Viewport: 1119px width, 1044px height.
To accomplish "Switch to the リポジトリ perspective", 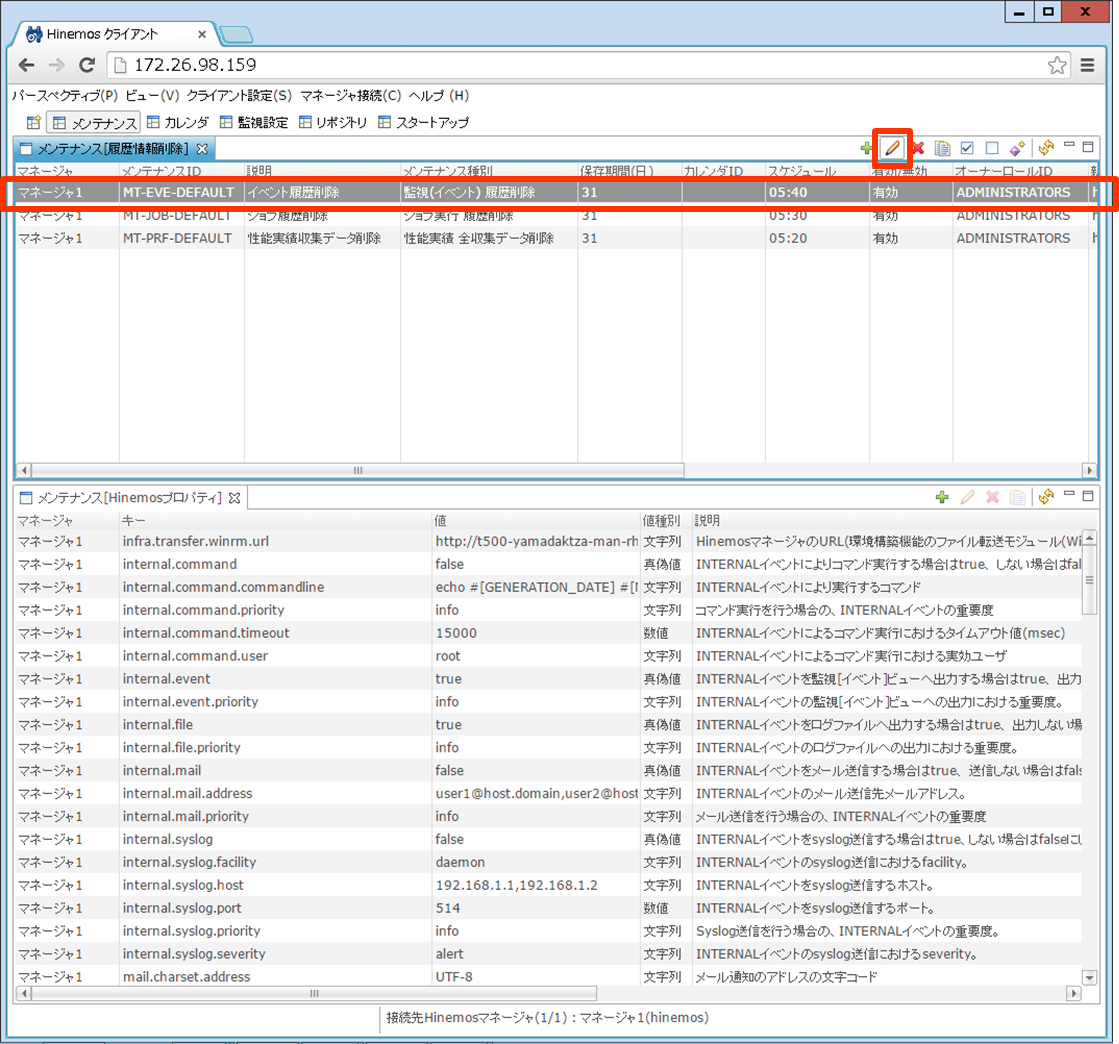I will coord(333,123).
